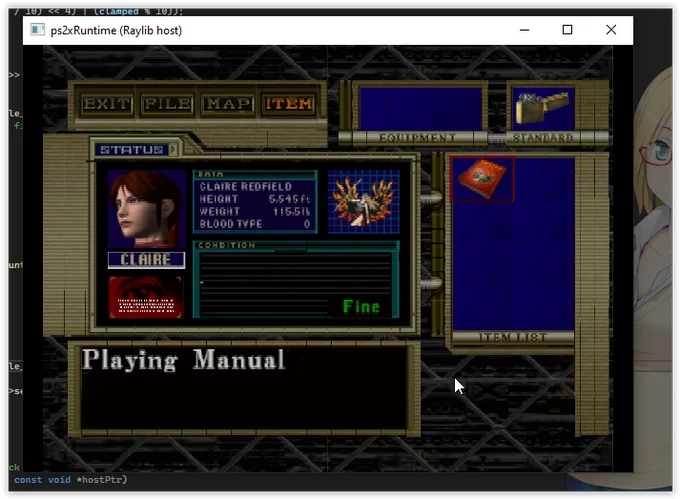
Task: Select the Playing Manual book item
Action: pyautogui.click(x=482, y=179)
